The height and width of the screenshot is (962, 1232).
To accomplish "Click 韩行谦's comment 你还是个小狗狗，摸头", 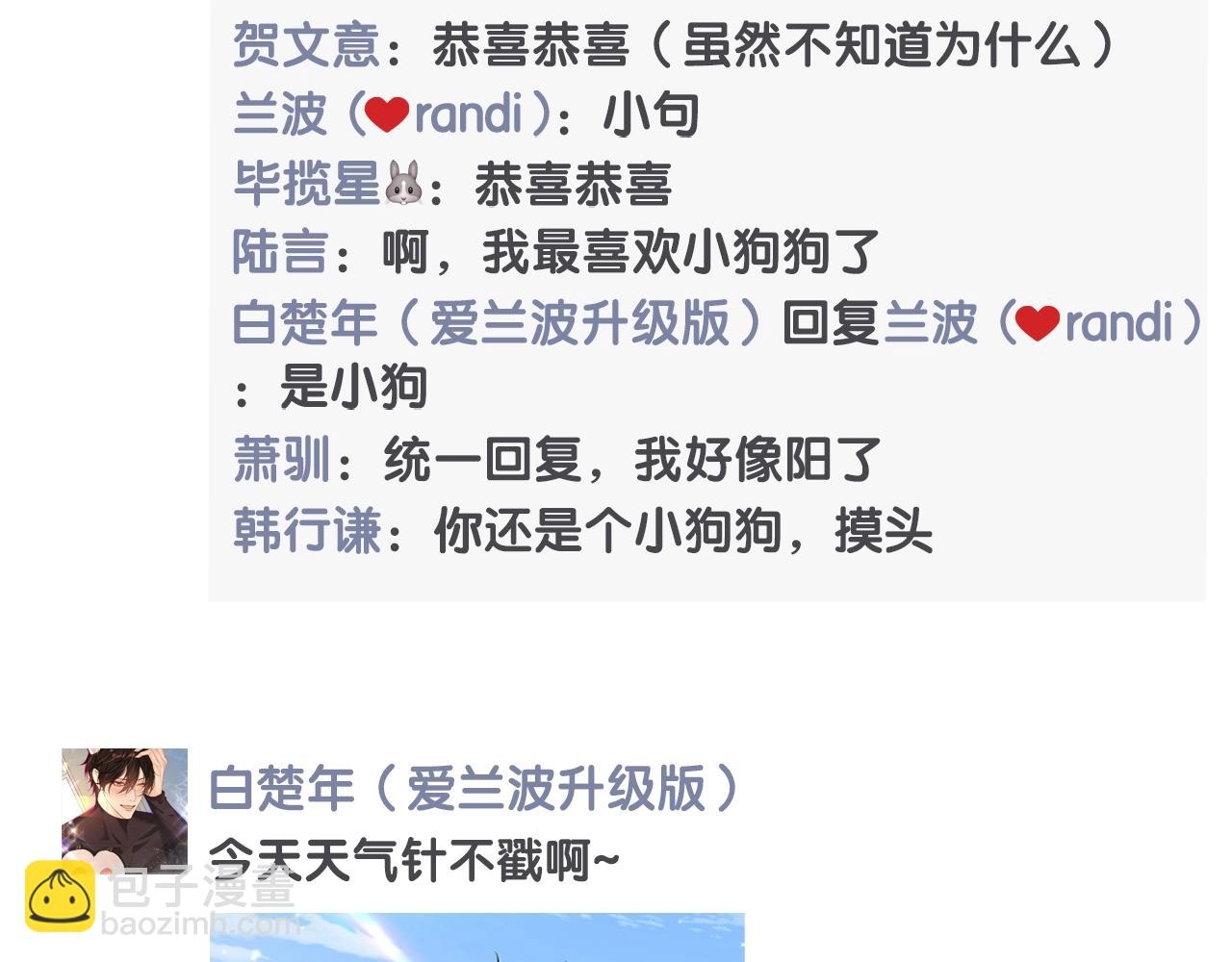I will (683, 530).
